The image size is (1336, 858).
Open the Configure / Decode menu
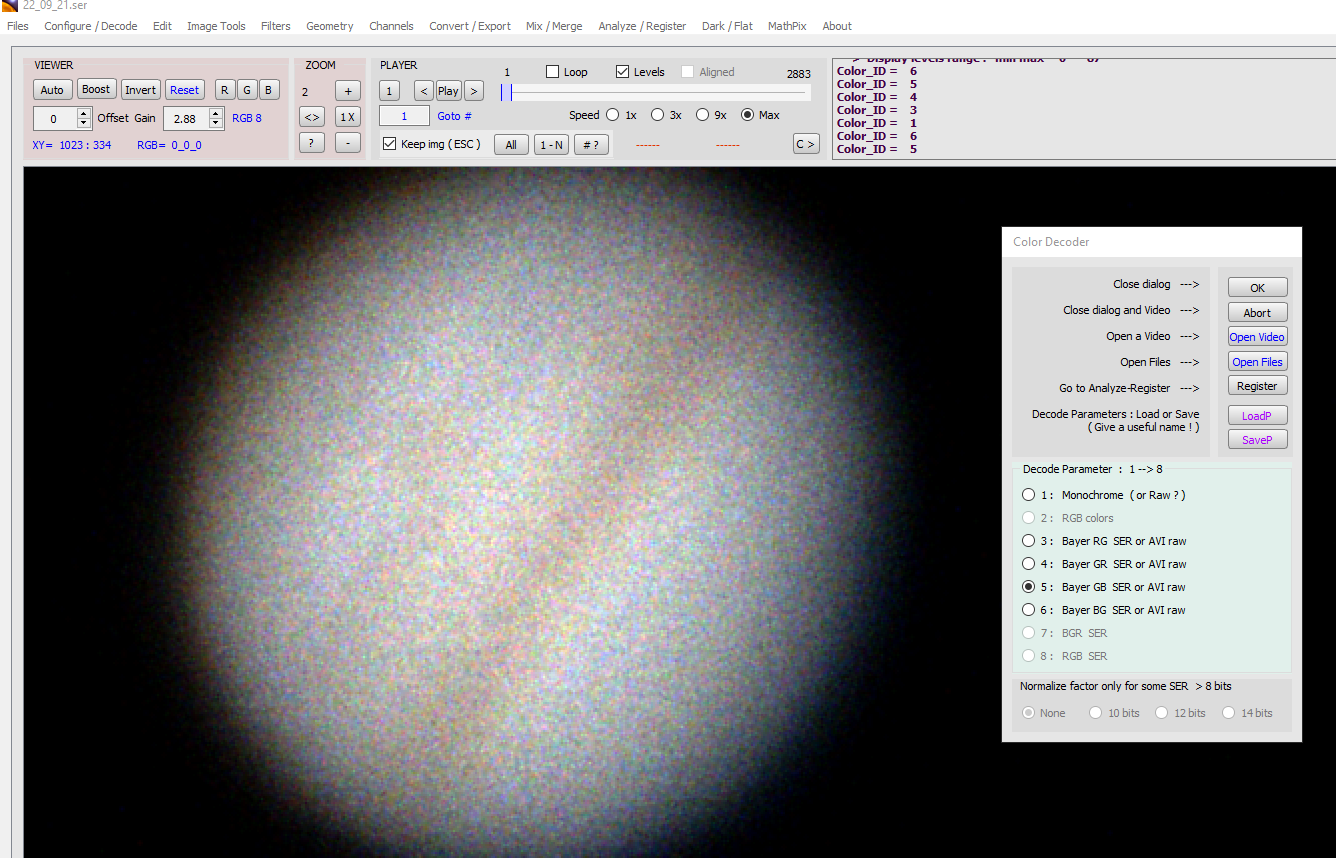point(91,26)
